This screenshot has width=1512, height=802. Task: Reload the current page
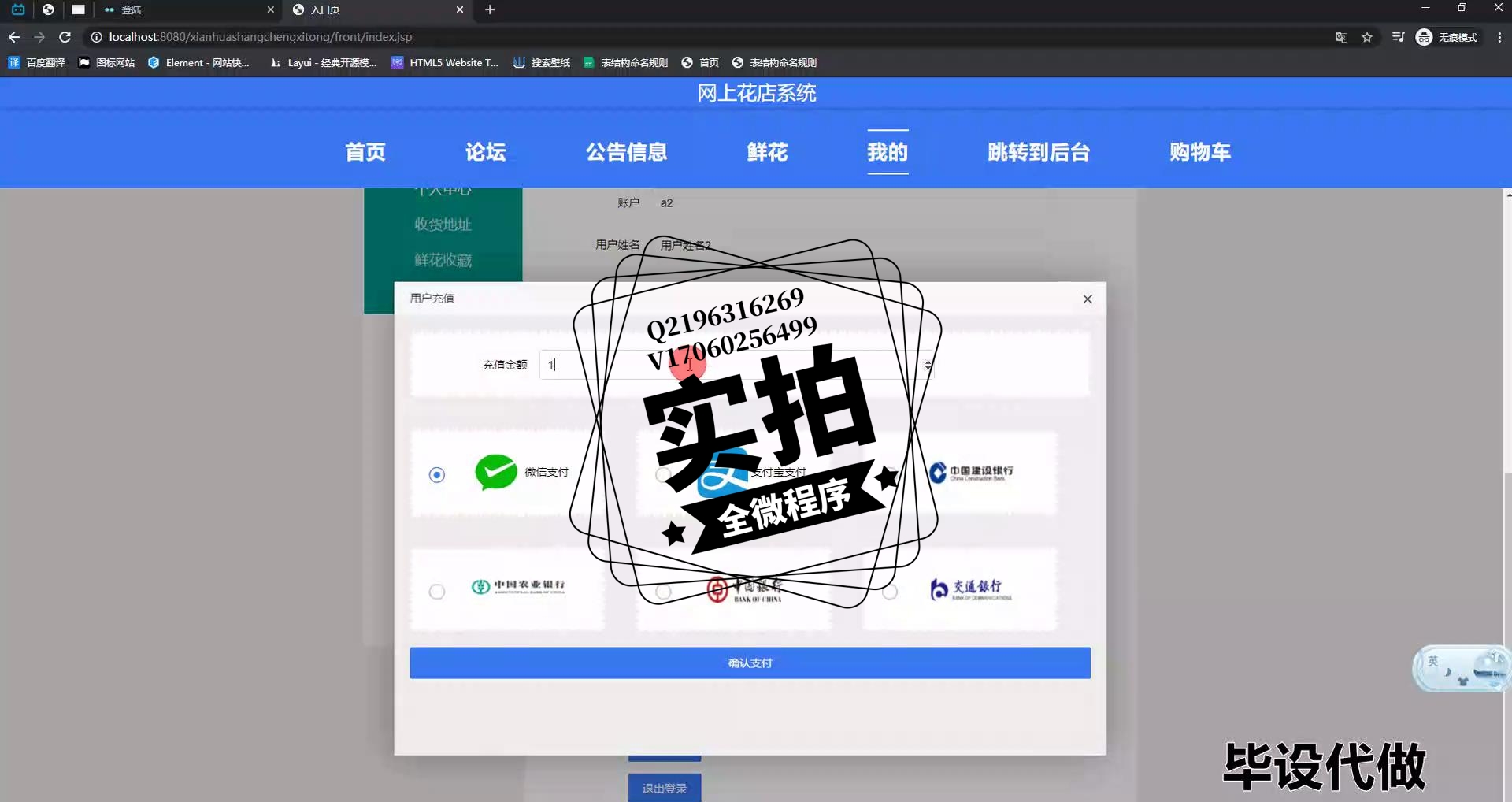[x=65, y=37]
